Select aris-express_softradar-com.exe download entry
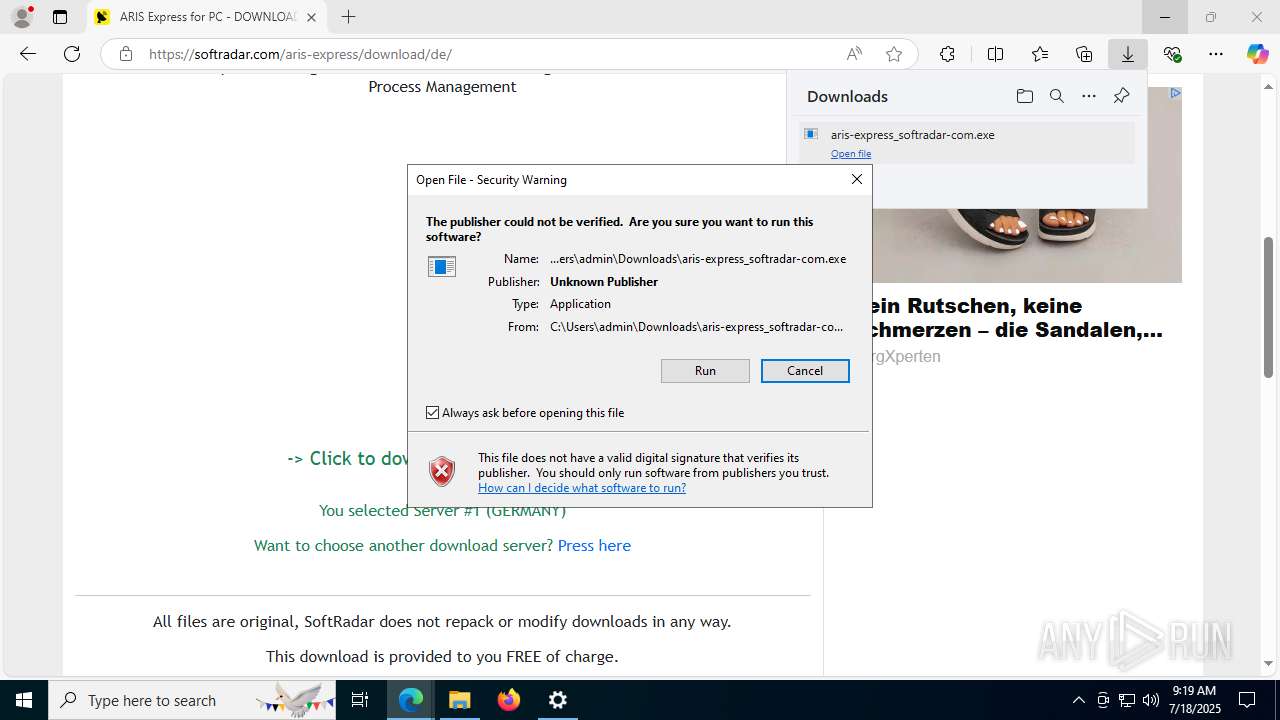 966,142
